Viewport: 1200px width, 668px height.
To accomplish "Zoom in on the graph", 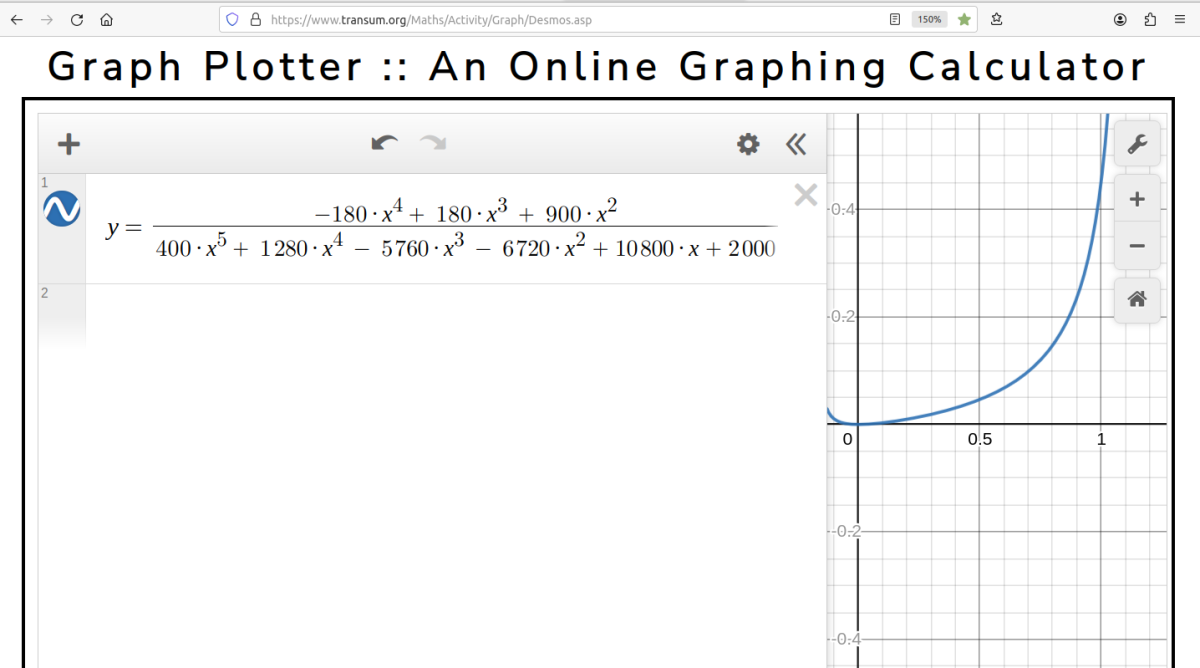I will pos(1137,199).
